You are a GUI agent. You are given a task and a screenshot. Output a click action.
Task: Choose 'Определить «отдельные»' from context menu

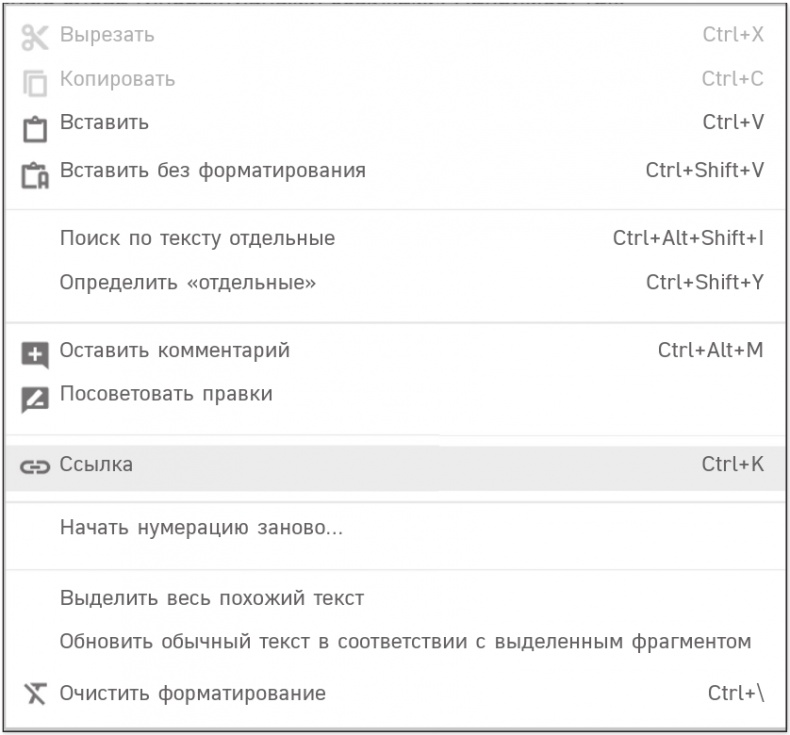[188, 283]
